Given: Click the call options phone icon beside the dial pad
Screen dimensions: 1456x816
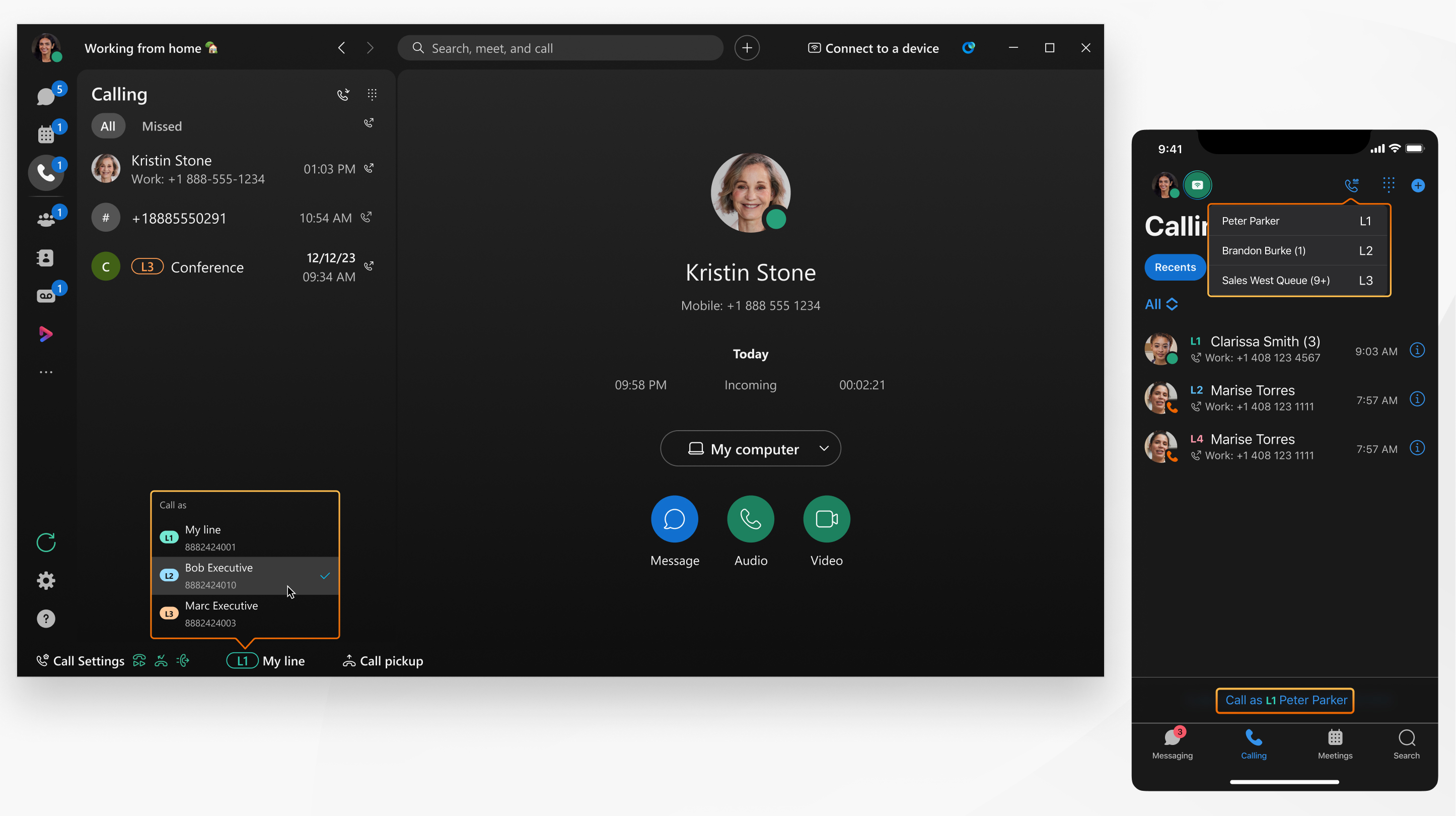Looking at the screenshot, I should [x=343, y=94].
